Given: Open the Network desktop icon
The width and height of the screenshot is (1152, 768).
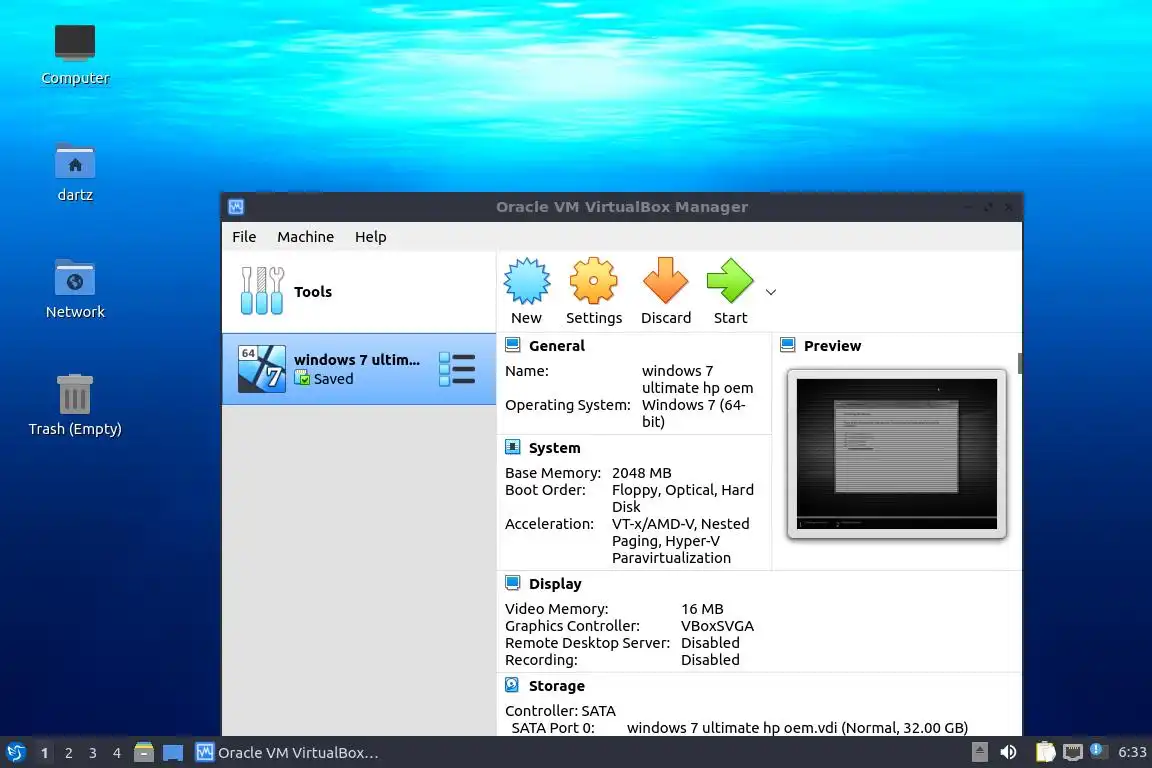Looking at the screenshot, I should 75,289.
